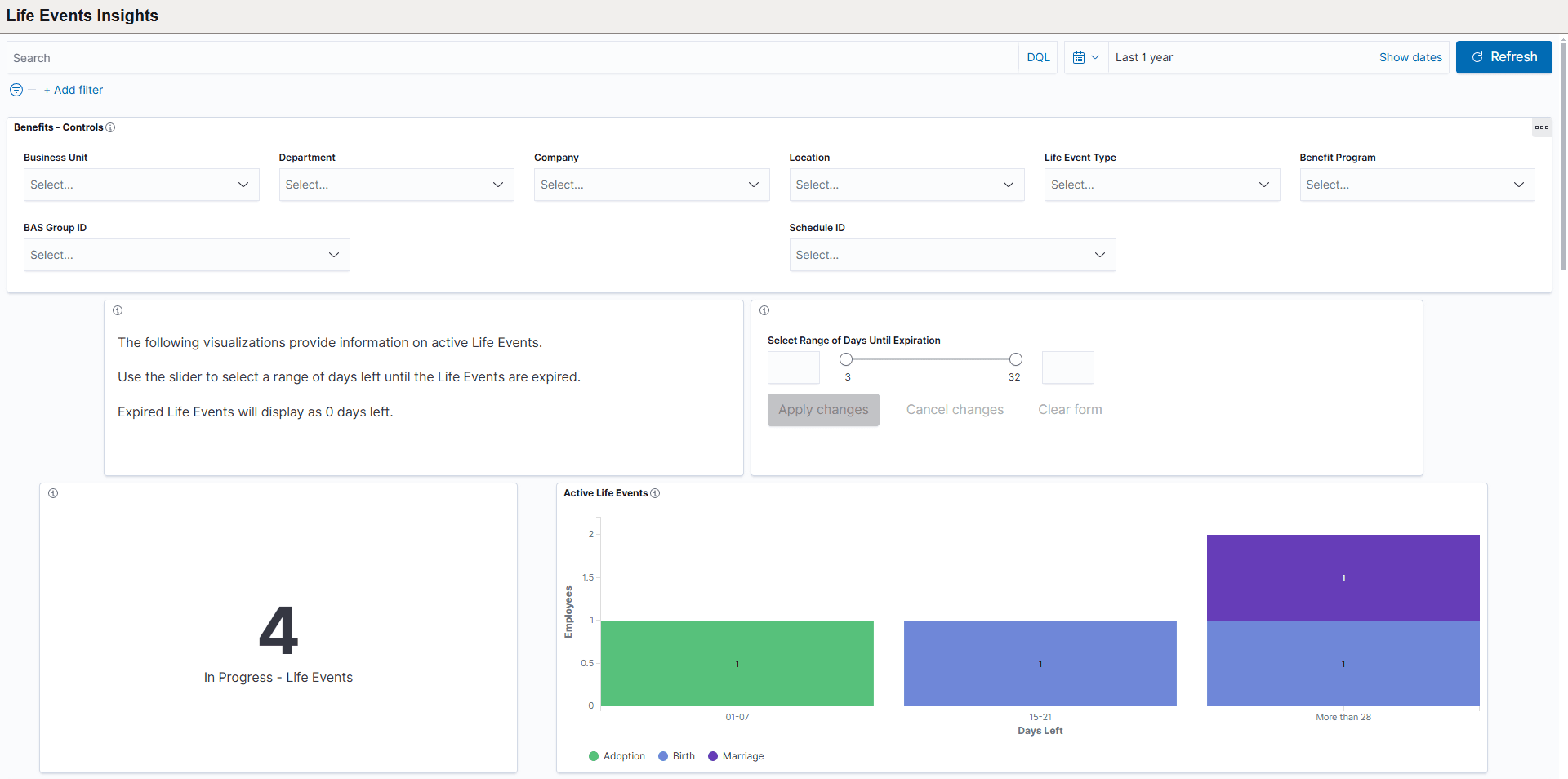
Task: Click the Refresh button
Action: point(1504,57)
